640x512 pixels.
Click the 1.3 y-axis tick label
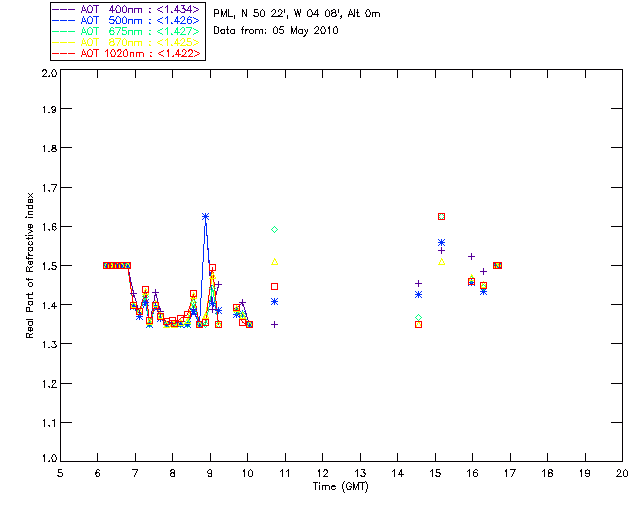[49, 345]
